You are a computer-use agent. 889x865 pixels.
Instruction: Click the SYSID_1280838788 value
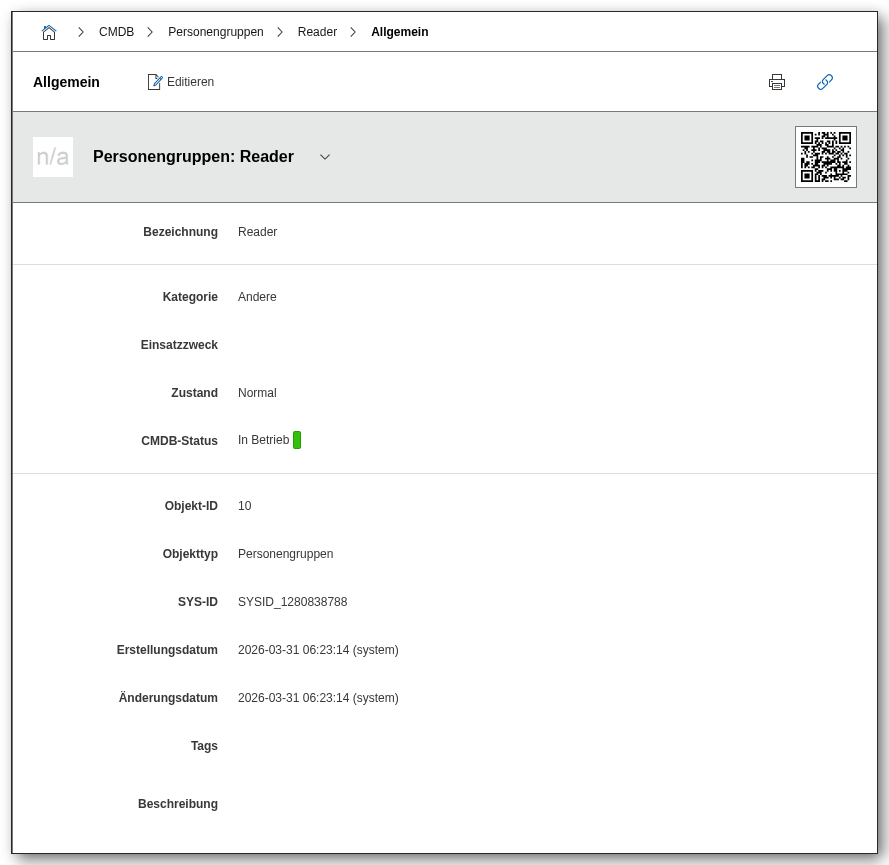click(x=292, y=602)
